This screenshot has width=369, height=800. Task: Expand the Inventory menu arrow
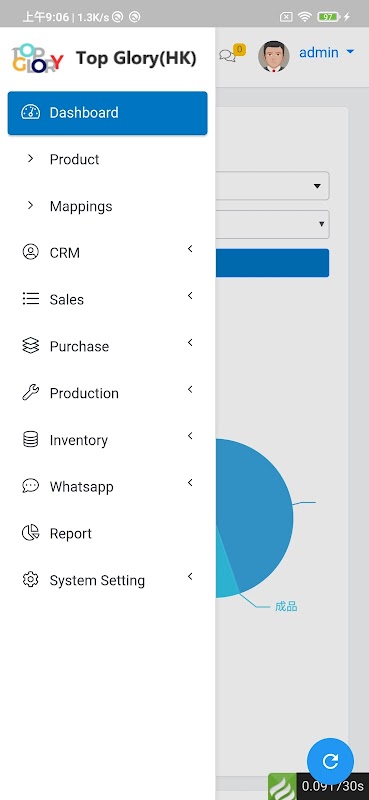pyautogui.click(x=190, y=436)
